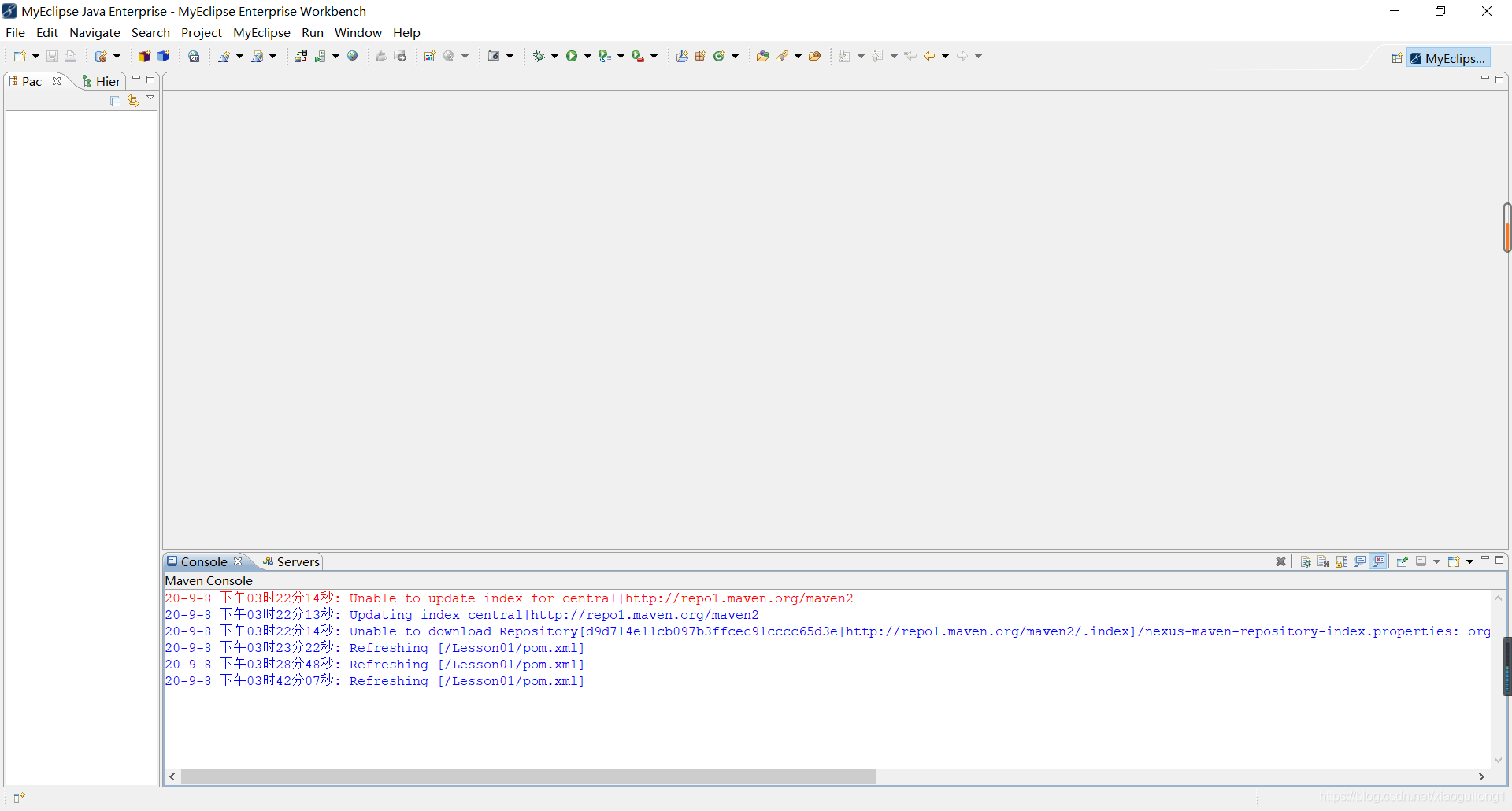
Task: Click the Pin Console icon
Action: pos(1403,561)
